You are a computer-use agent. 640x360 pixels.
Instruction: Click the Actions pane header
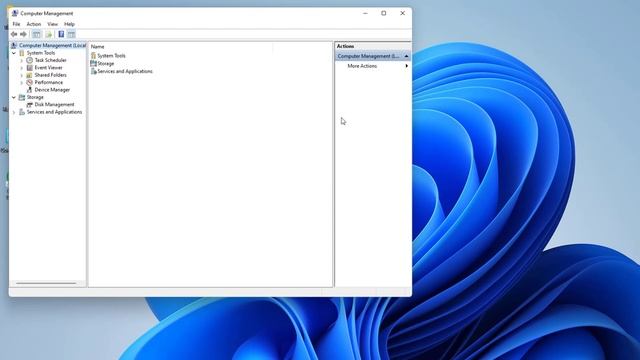click(373, 46)
